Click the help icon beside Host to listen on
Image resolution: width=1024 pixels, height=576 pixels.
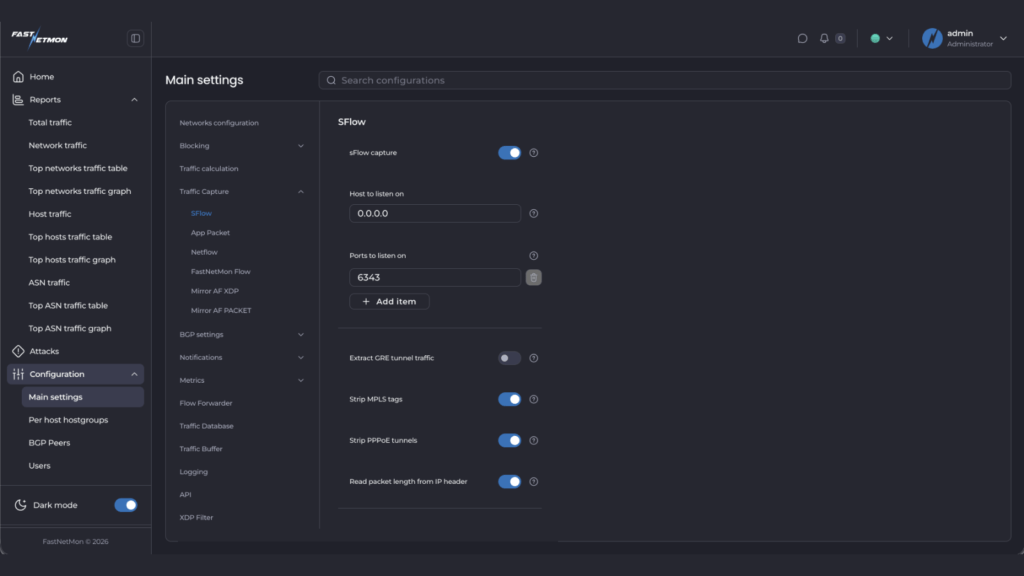[x=534, y=213]
